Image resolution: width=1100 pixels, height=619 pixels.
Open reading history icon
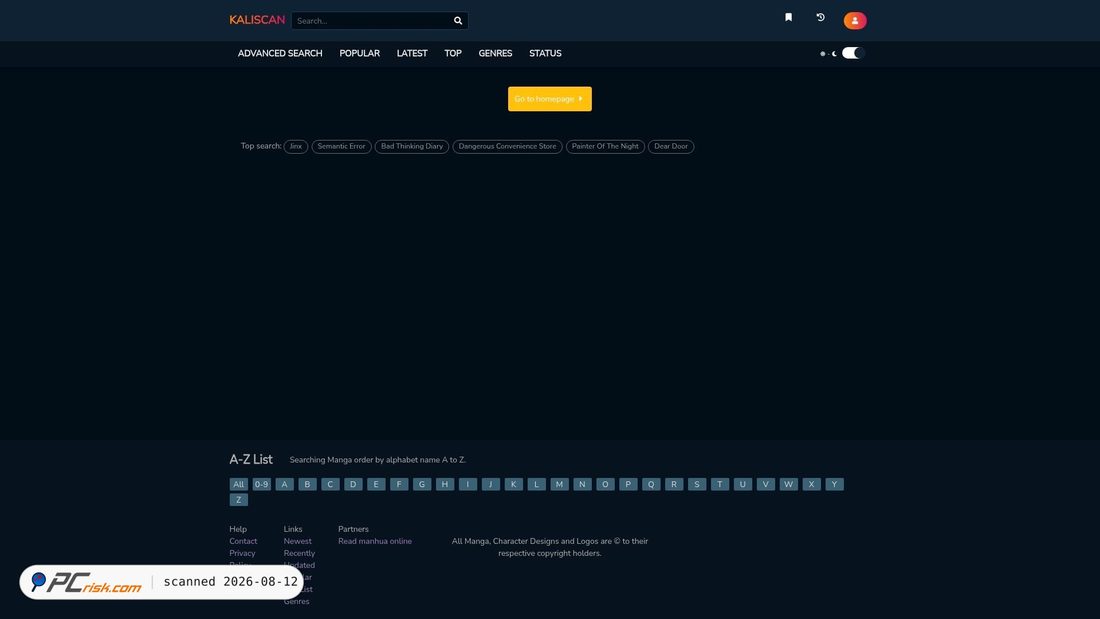click(820, 18)
